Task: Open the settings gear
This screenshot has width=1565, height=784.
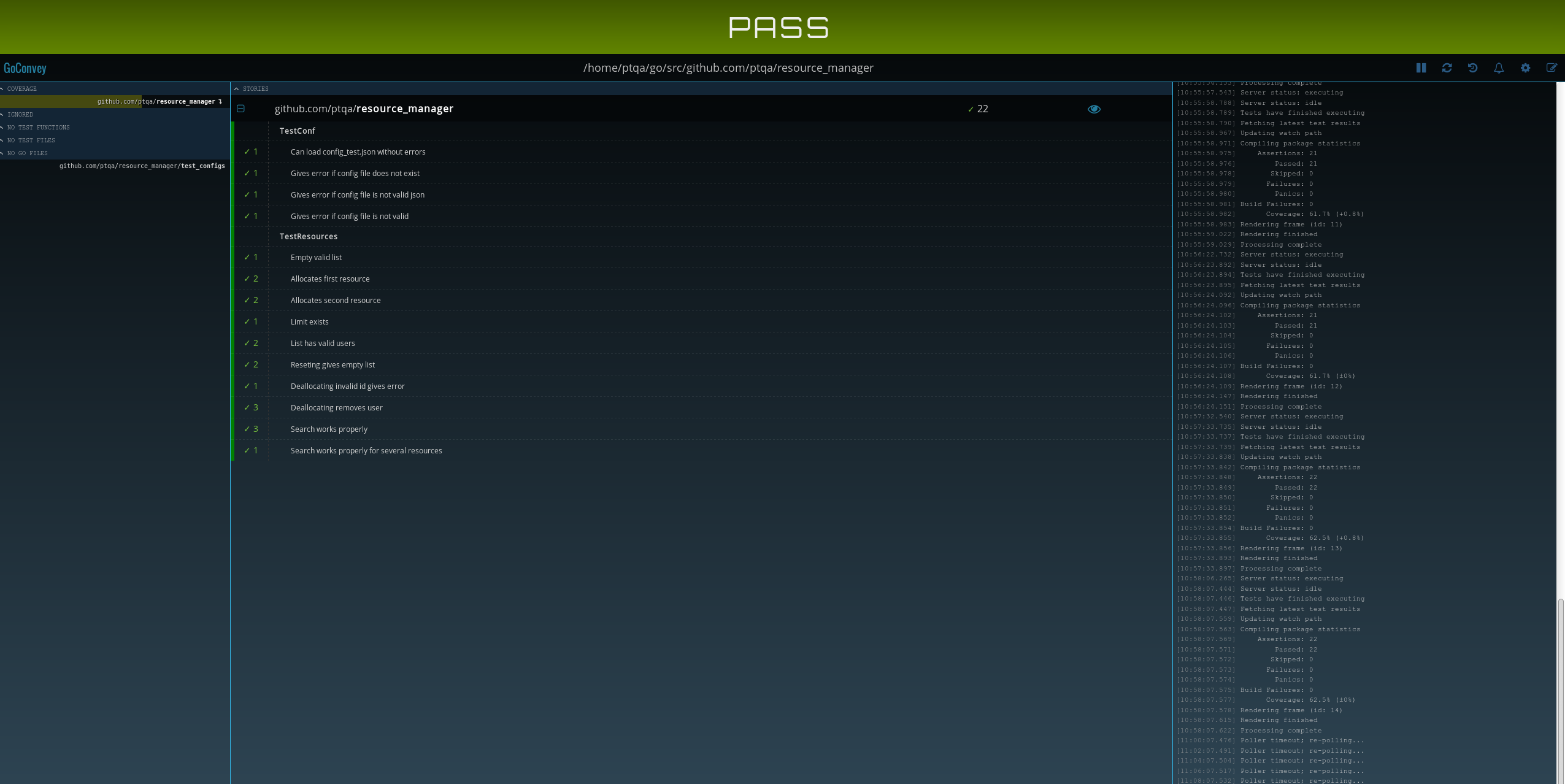Action: (x=1525, y=68)
